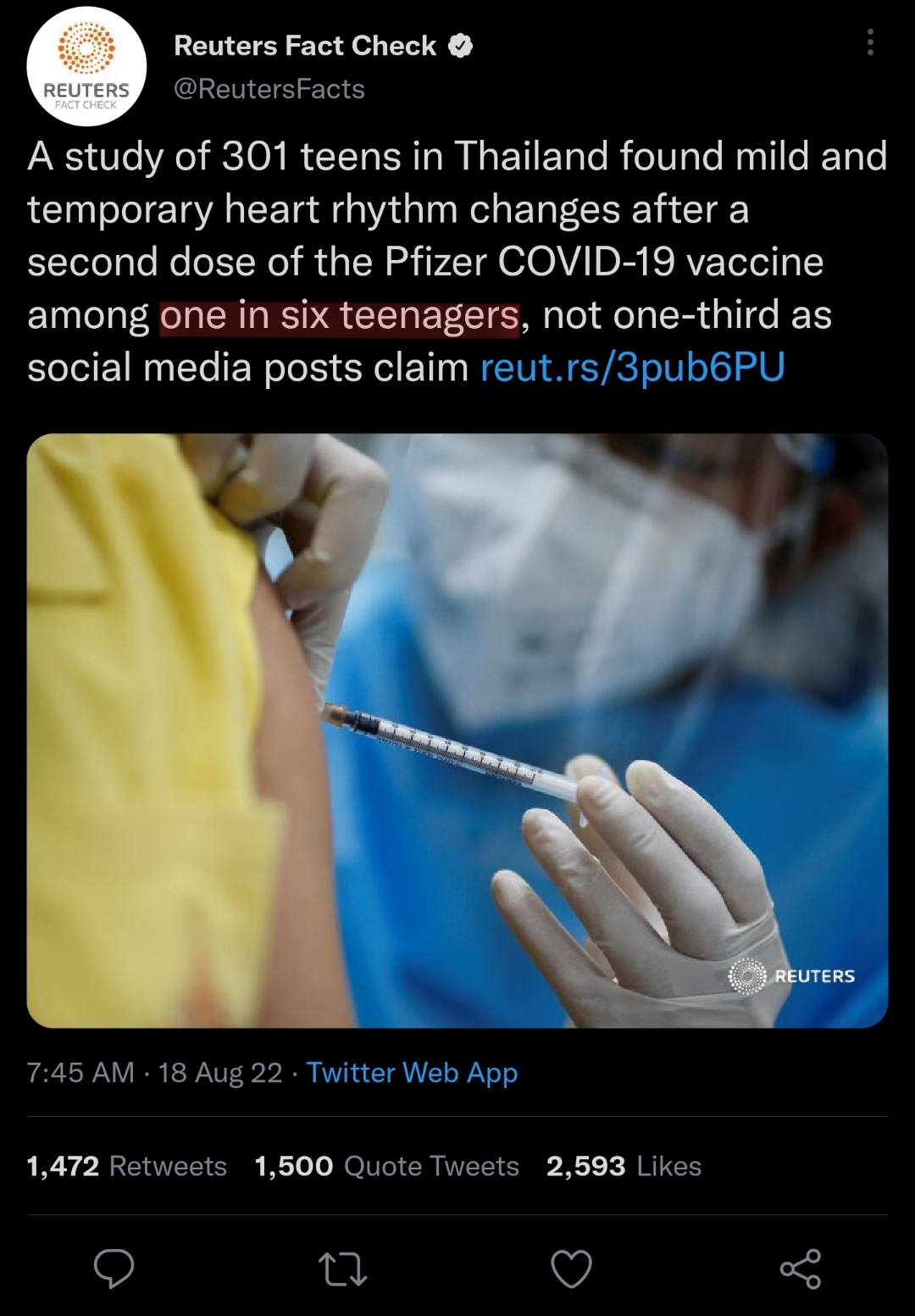Tap the 7:45 AM 18 Aug 22 timestamp

pos(154,1073)
